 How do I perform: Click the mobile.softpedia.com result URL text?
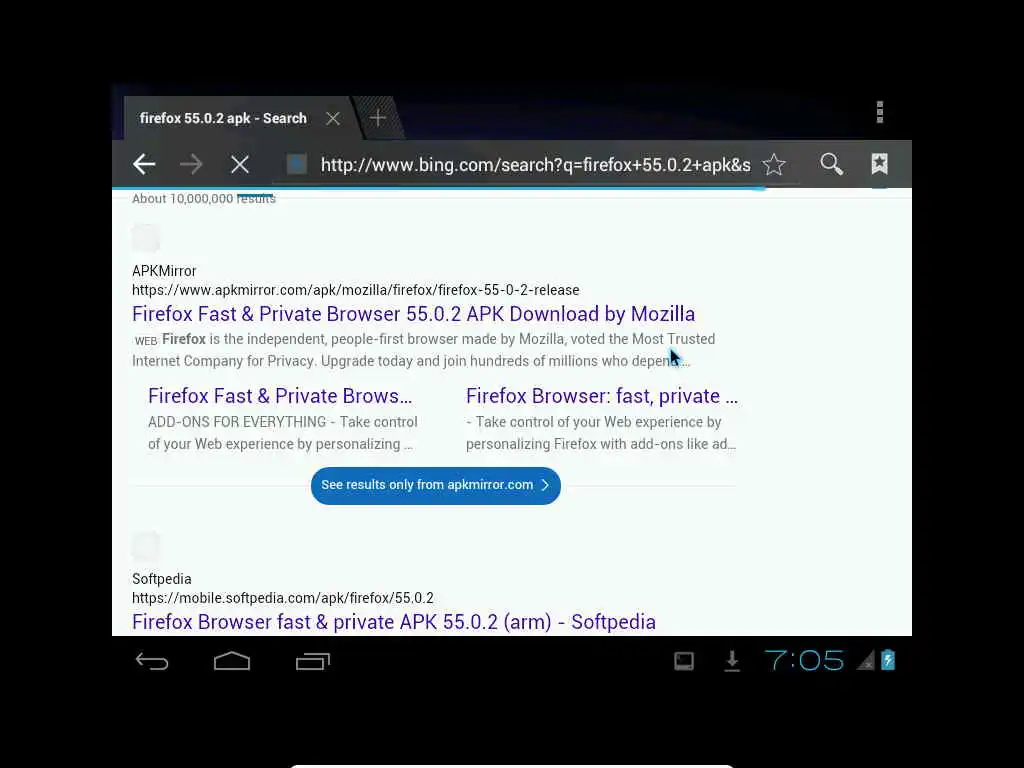click(x=283, y=598)
